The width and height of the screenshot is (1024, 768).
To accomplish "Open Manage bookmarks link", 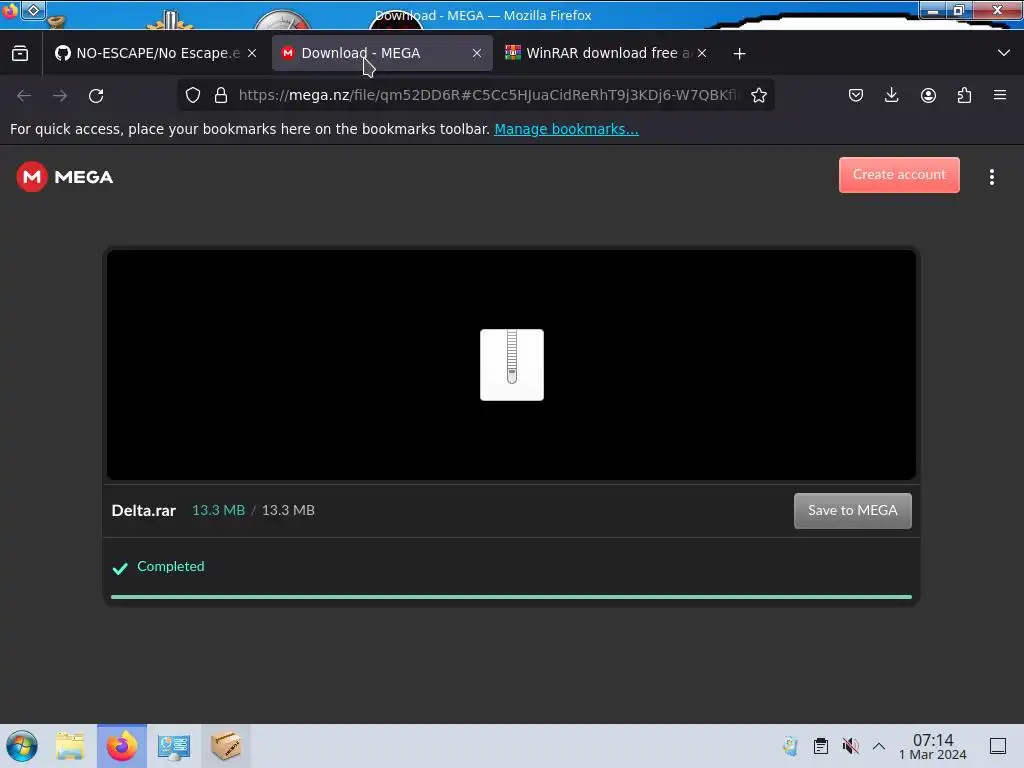I will pyautogui.click(x=566, y=129).
